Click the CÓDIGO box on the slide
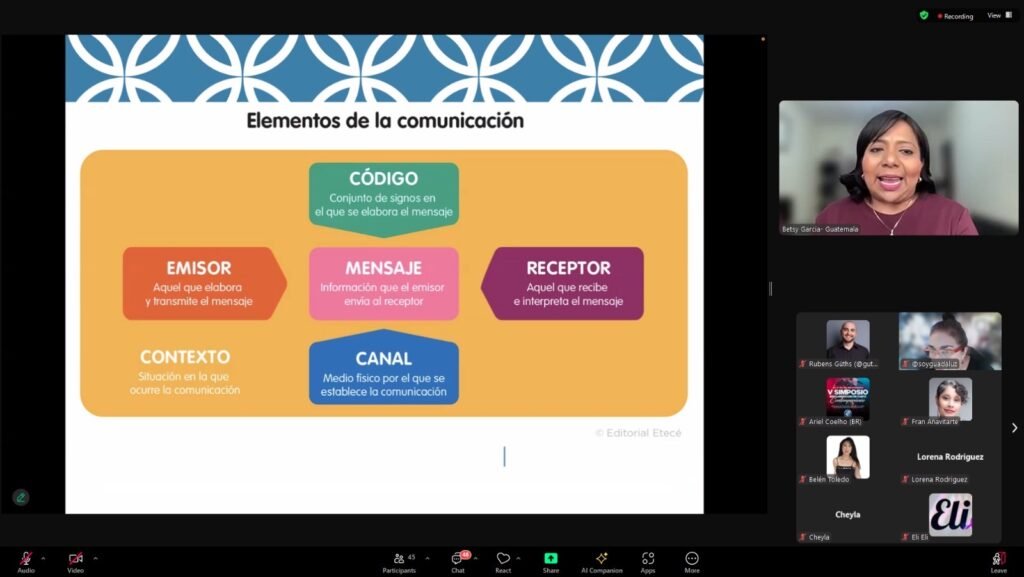Image resolution: width=1024 pixels, height=577 pixels. pyautogui.click(x=384, y=198)
